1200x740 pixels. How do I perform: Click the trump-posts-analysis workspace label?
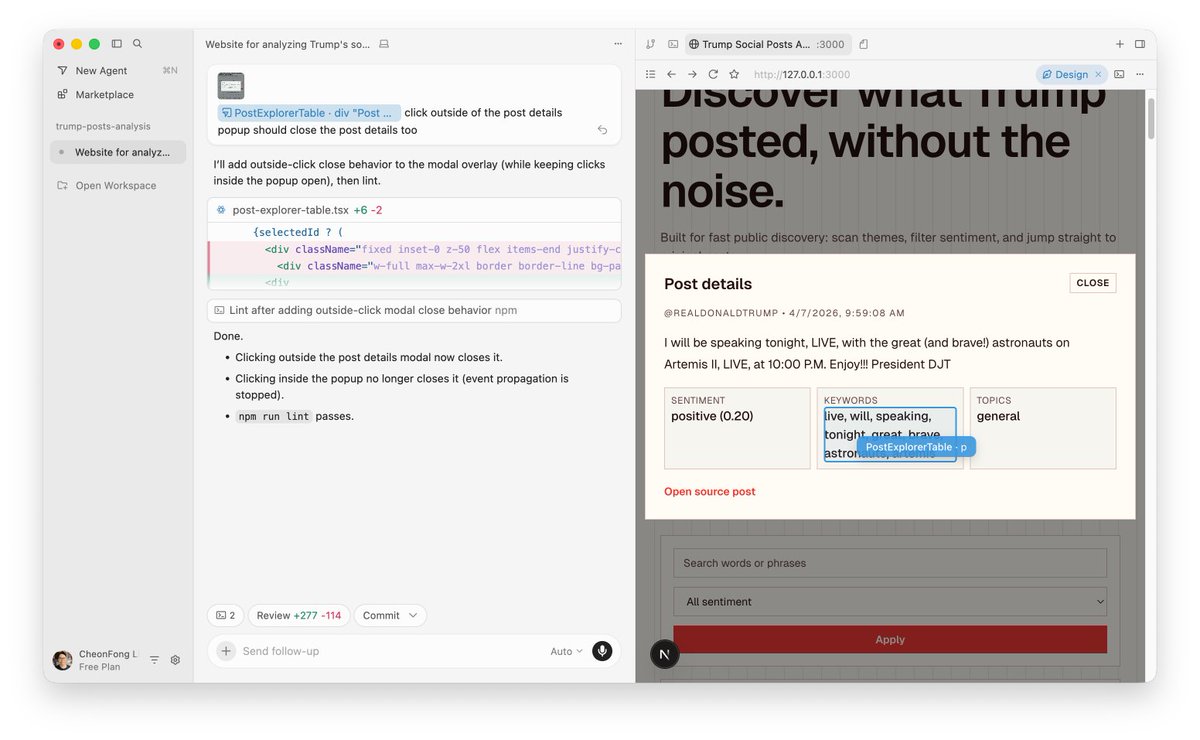click(103, 127)
